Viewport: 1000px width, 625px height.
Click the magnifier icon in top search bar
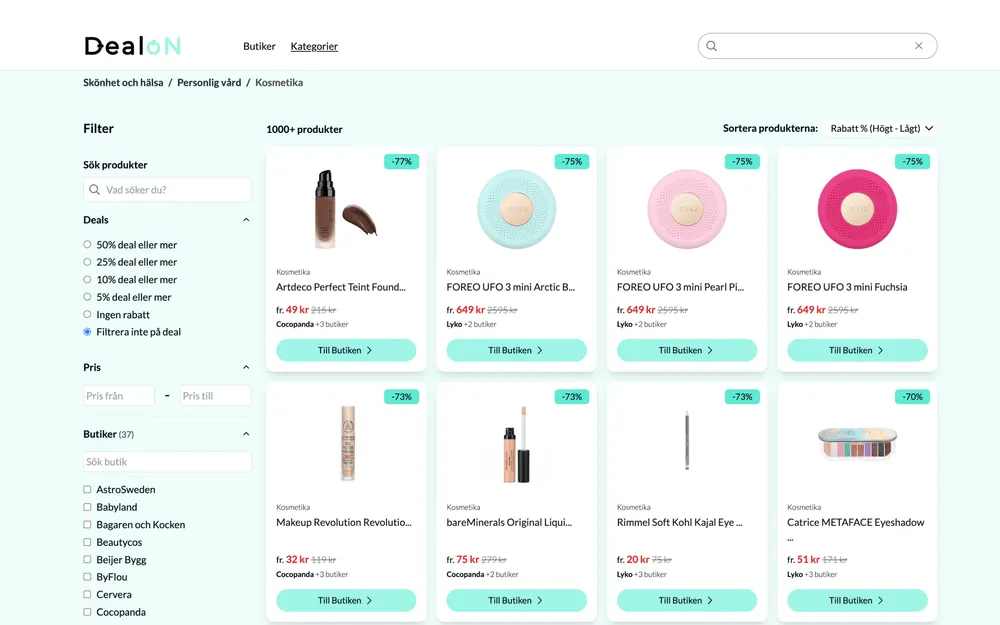[x=712, y=46]
